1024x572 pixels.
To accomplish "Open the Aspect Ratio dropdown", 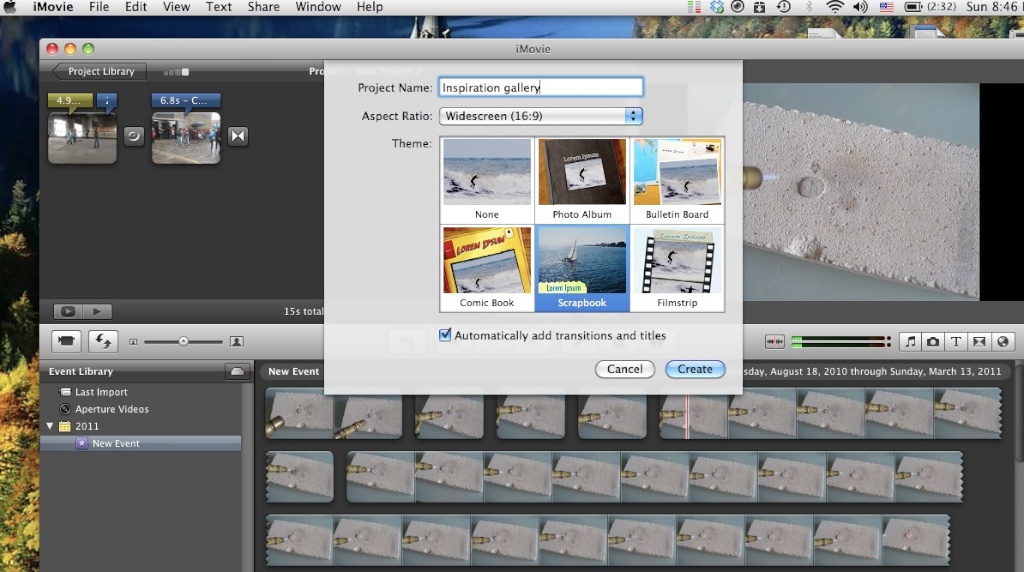I will (x=541, y=116).
